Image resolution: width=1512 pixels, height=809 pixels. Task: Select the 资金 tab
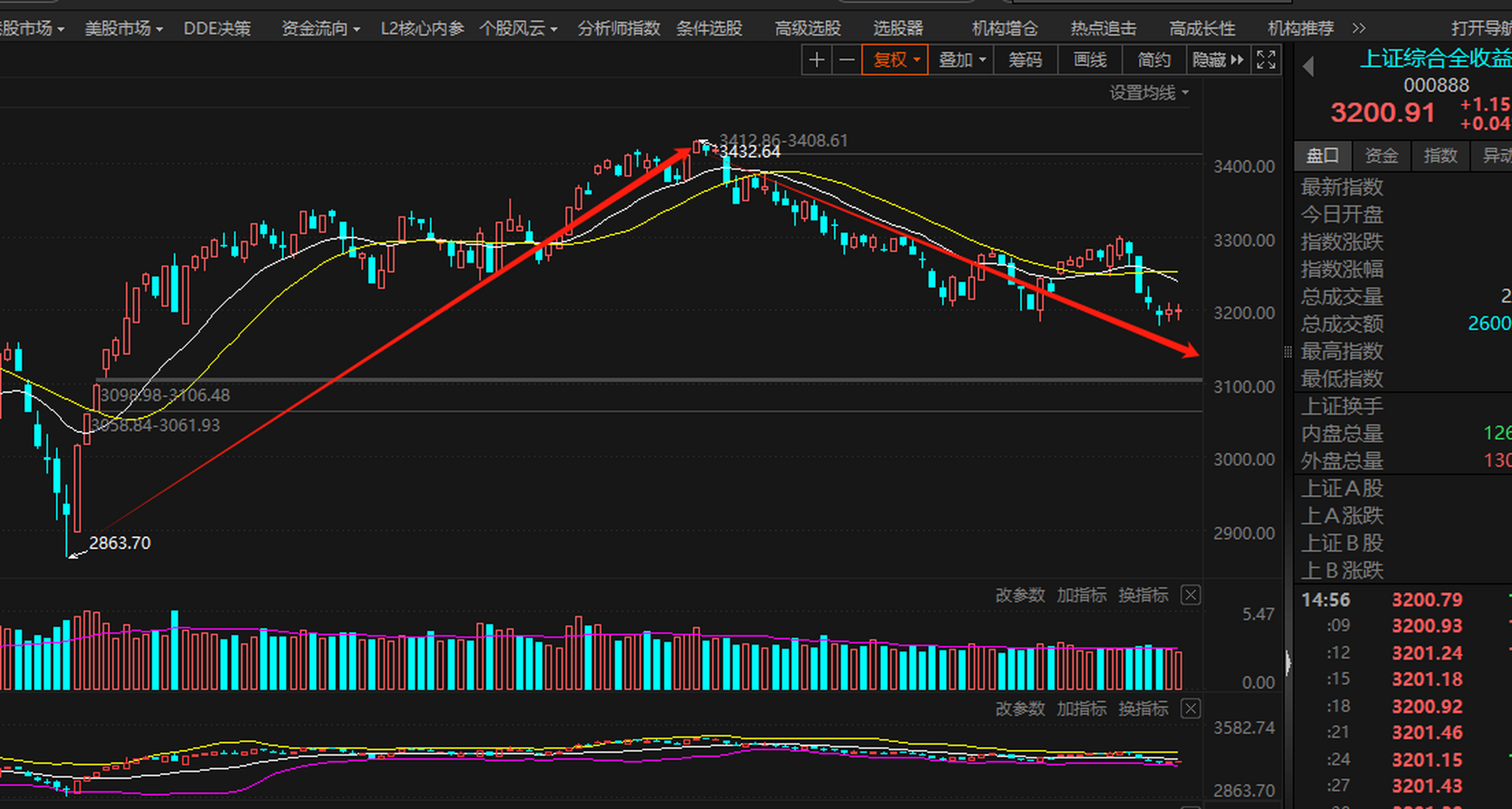pyautogui.click(x=1381, y=155)
